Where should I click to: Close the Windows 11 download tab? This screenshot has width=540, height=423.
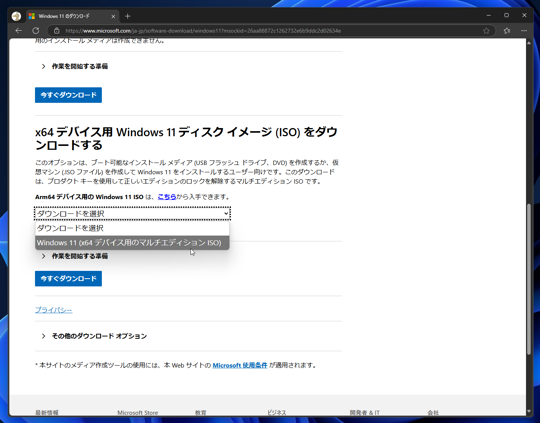[x=113, y=16]
